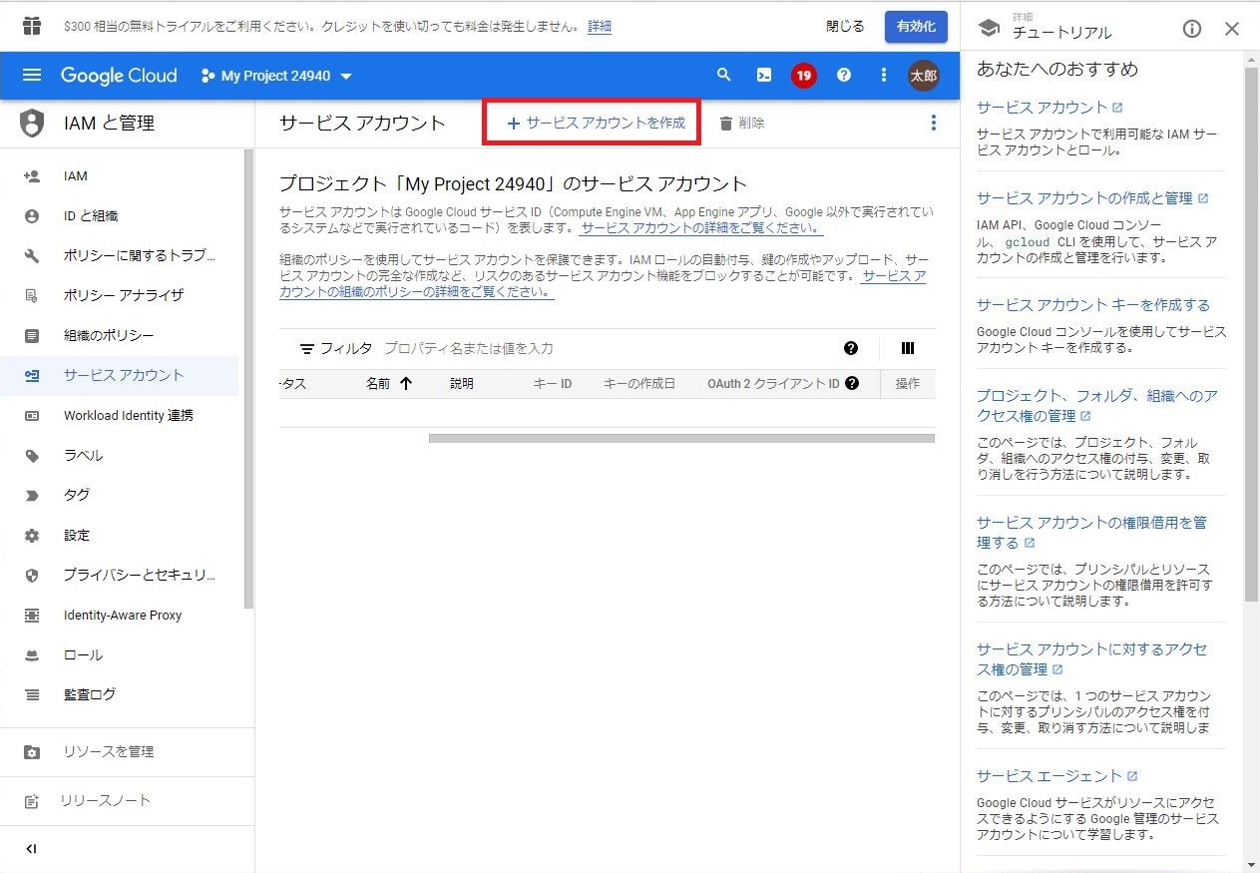
Task: Open サービス アカウントに対するアクセス権の管理 link
Action: pos(1092,659)
